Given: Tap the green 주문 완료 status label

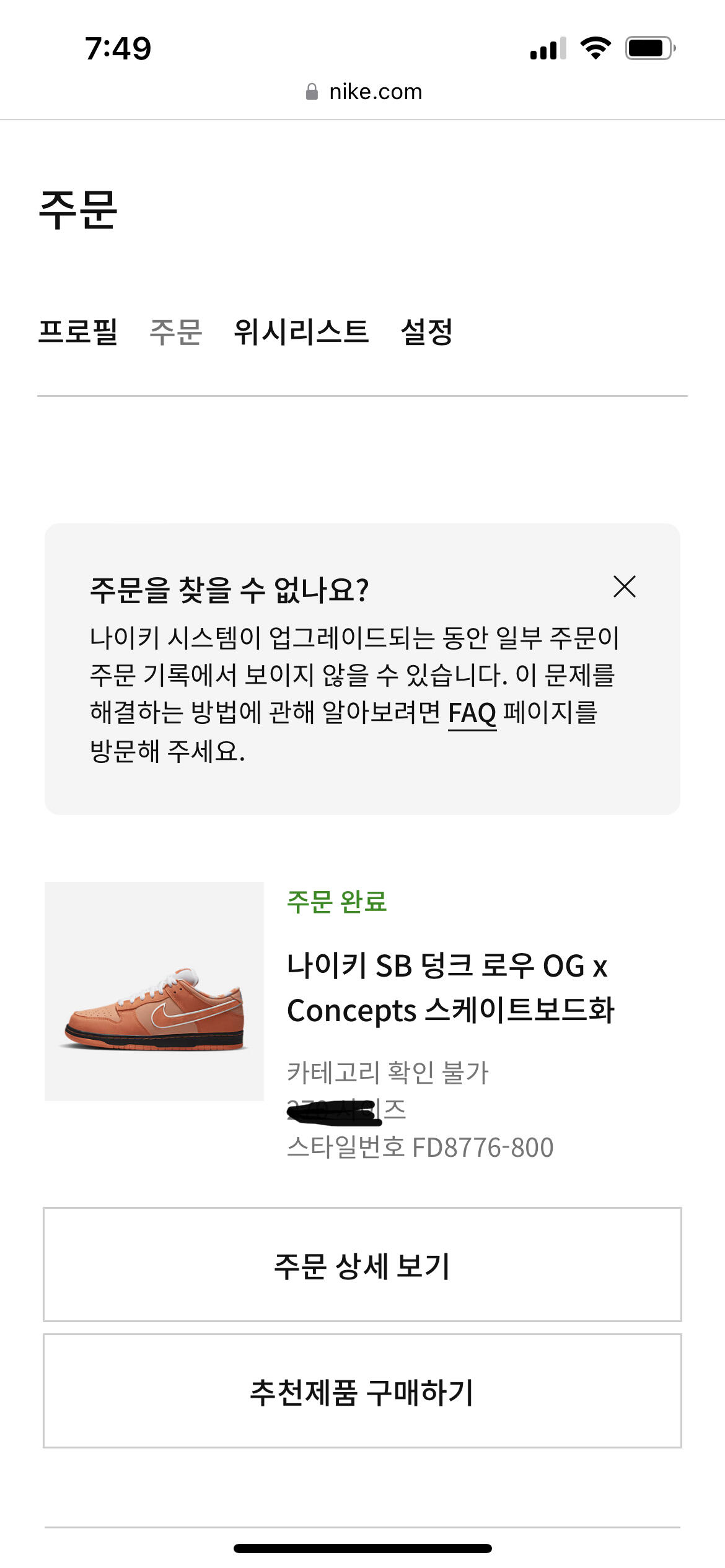Looking at the screenshot, I should (336, 902).
